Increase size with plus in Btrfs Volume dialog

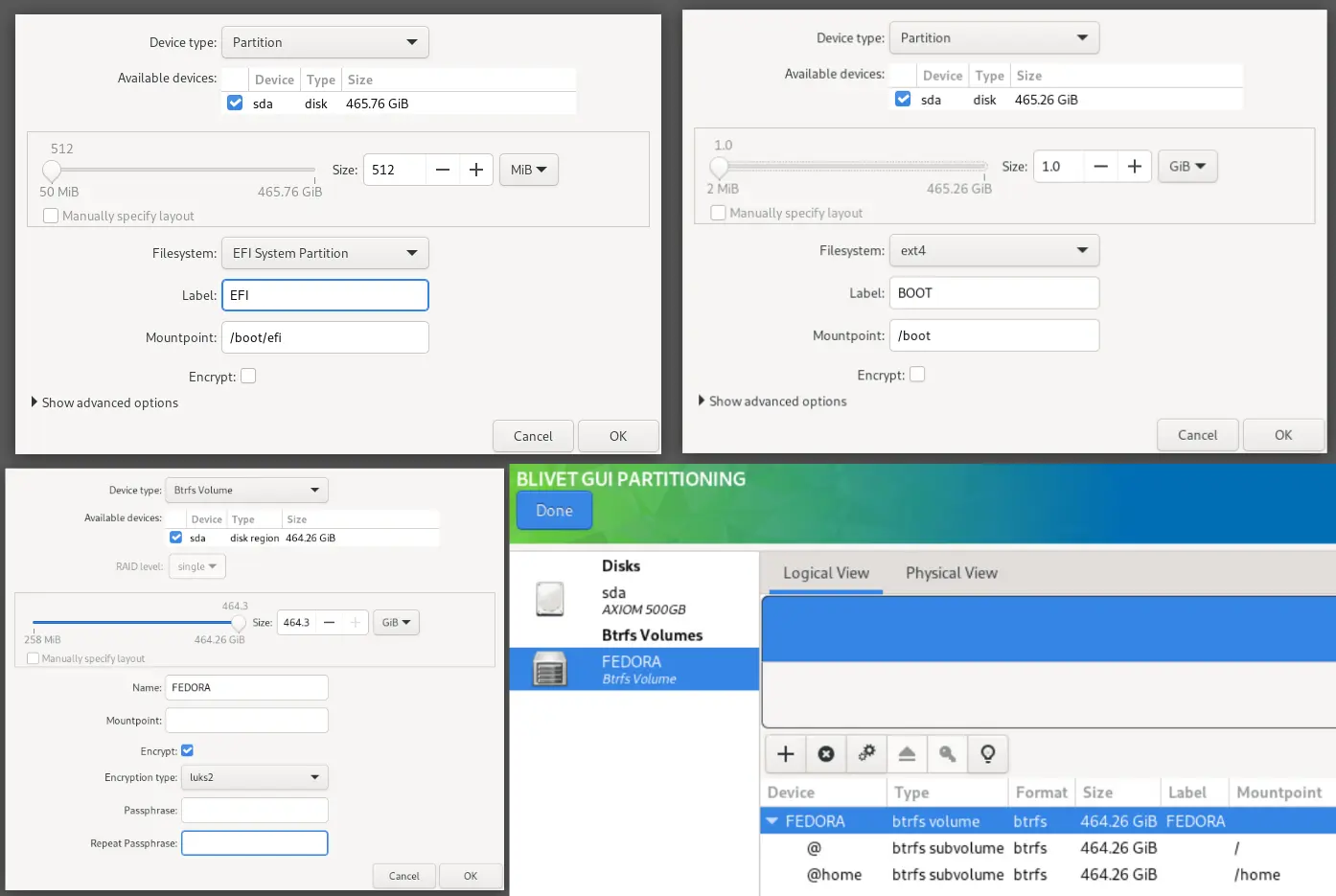[355, 622]
